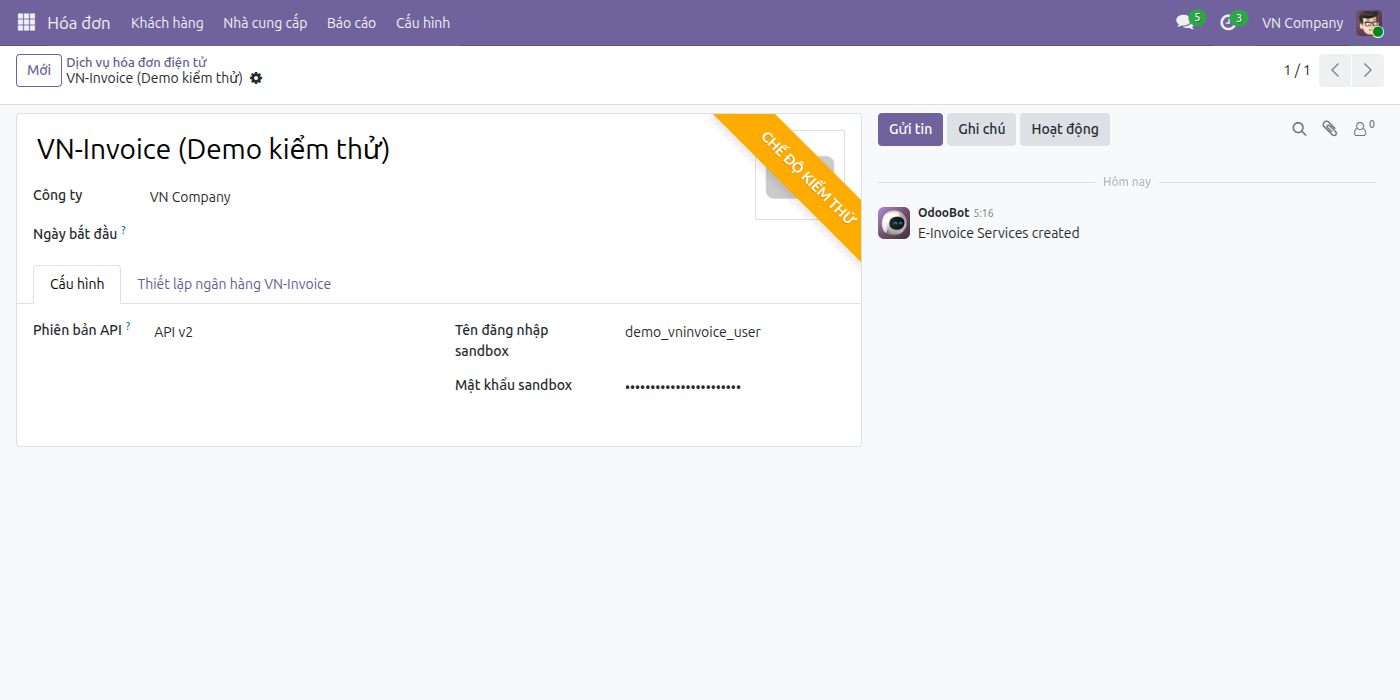Open VN Company switcher in top bar
Image resolution: width=1400 pixels, height=700 pixels.
point(1302,22)
